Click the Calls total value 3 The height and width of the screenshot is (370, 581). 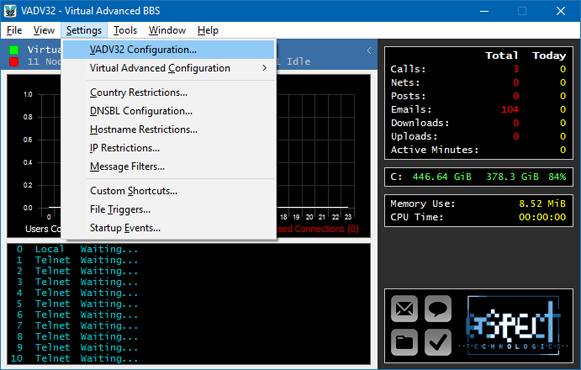click(516, 69)
